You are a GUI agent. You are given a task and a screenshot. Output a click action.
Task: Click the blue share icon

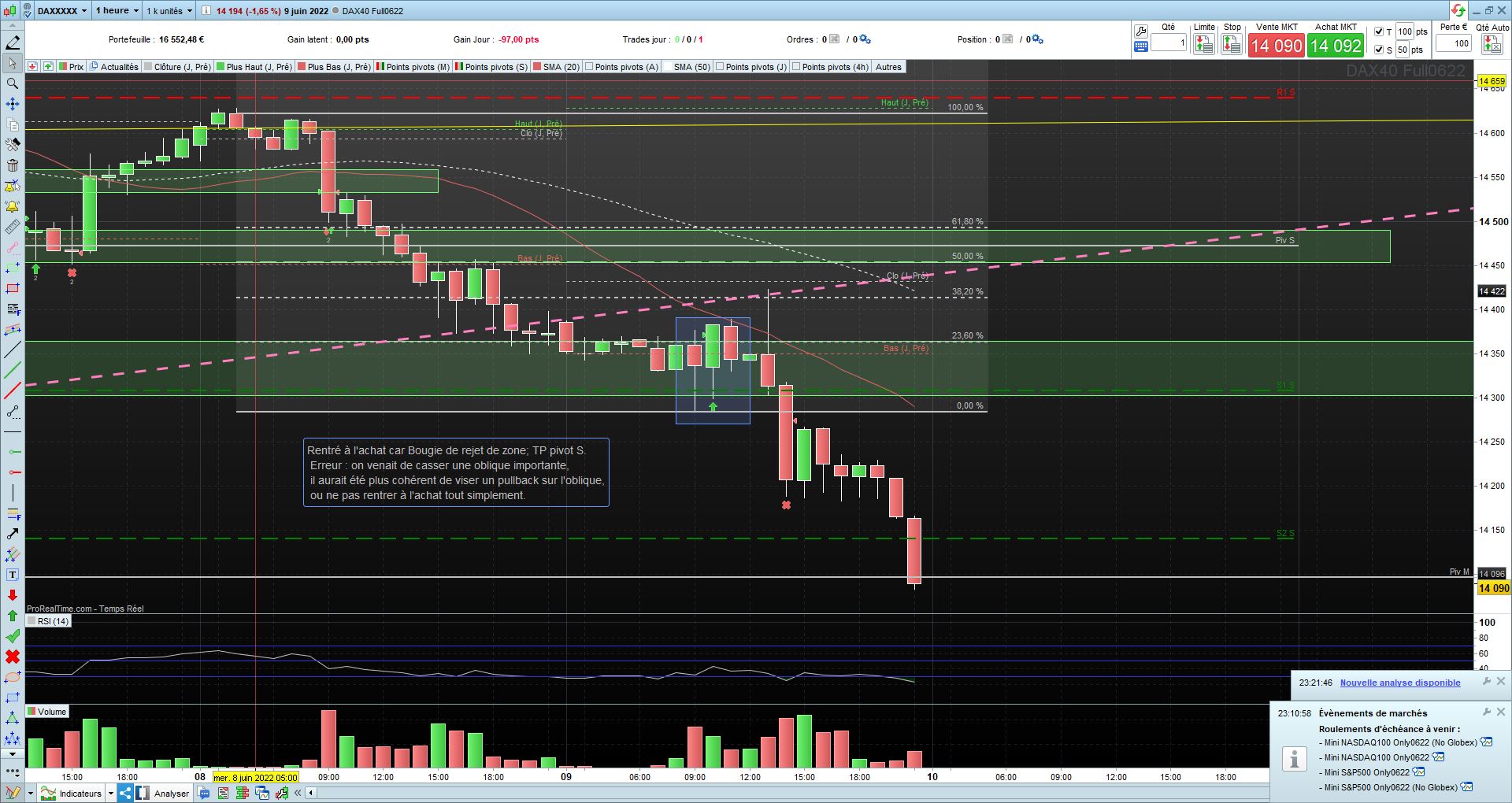pos(125,793)
